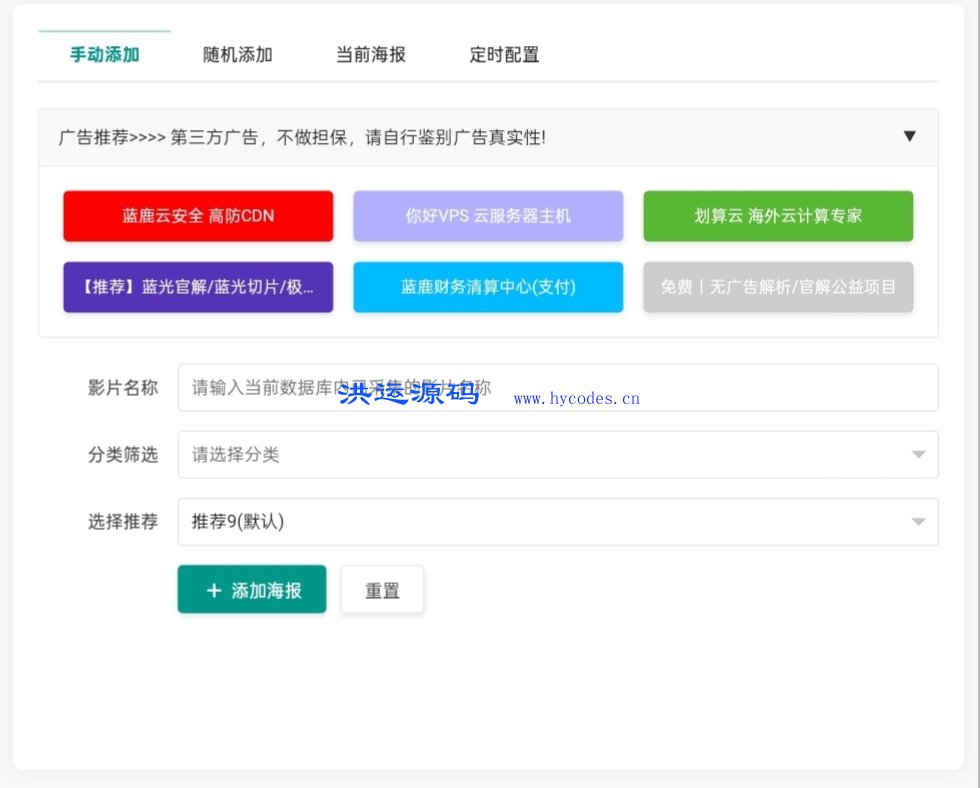This screenshot has height=788, width=980.
Task: Open the 分类筛选 category dropdown
Action: [x=558, y=455]
